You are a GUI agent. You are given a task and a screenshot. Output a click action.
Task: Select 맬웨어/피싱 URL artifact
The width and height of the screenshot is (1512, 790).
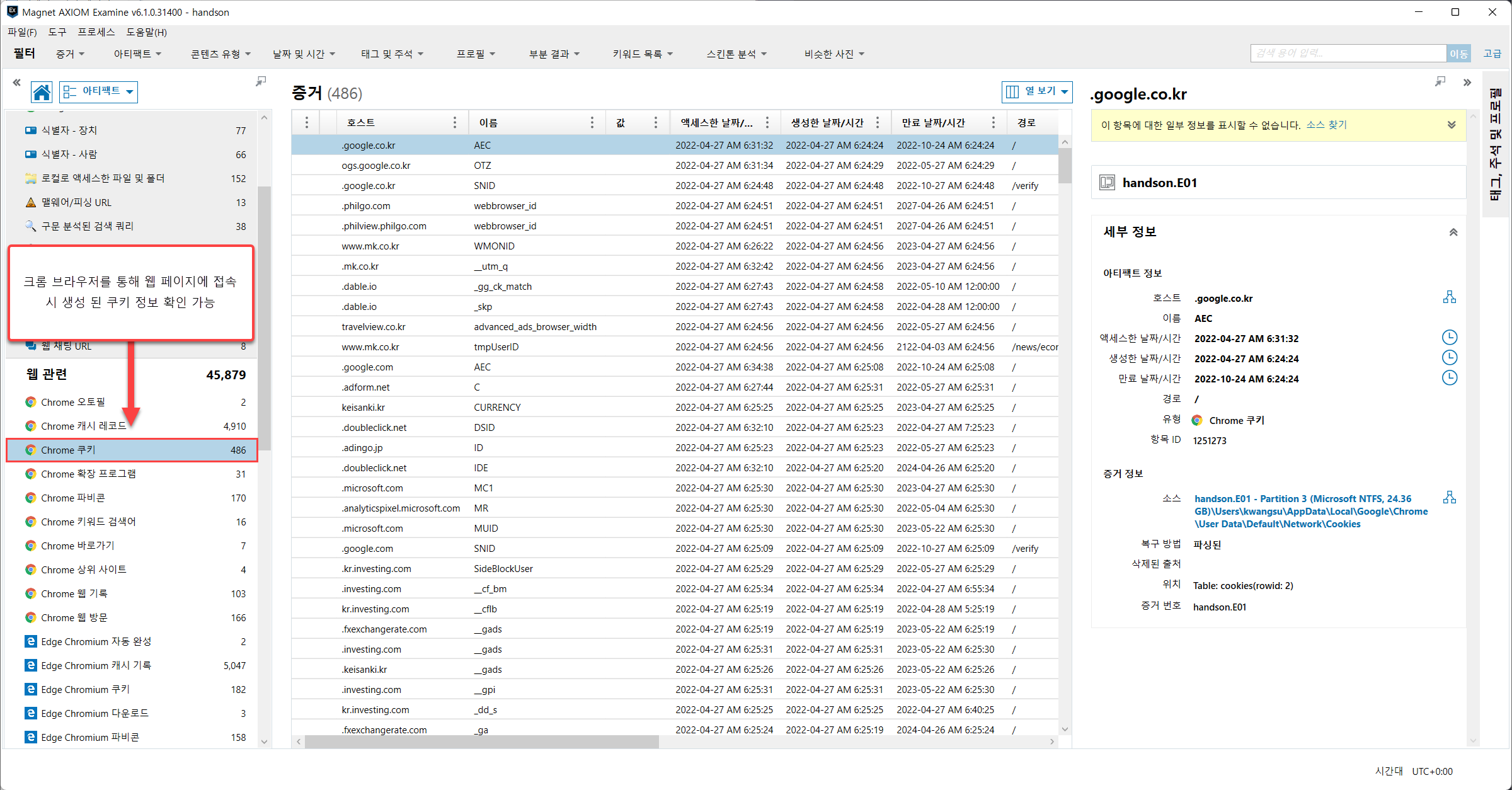(x=132, y=202)
